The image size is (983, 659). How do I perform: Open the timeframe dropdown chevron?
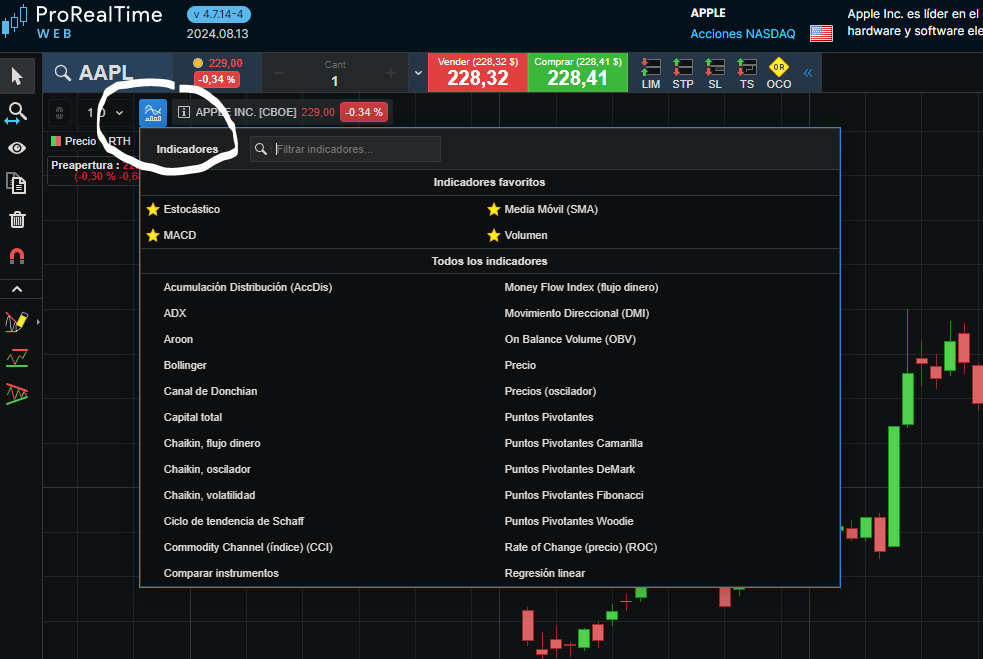pyautogui.click(x=119, y=113)
